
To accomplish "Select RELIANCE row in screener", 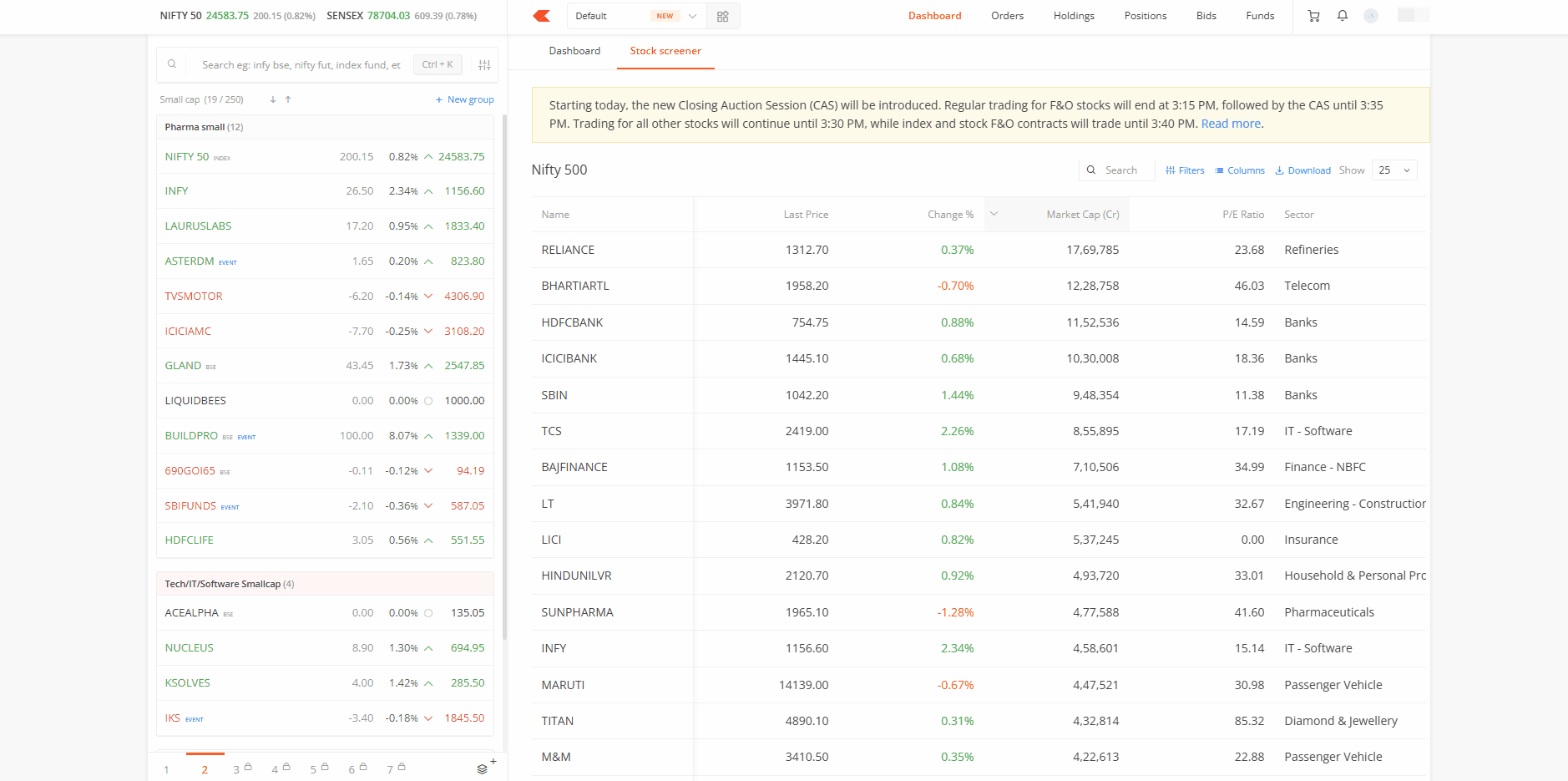I will click(x=980, y=250).
